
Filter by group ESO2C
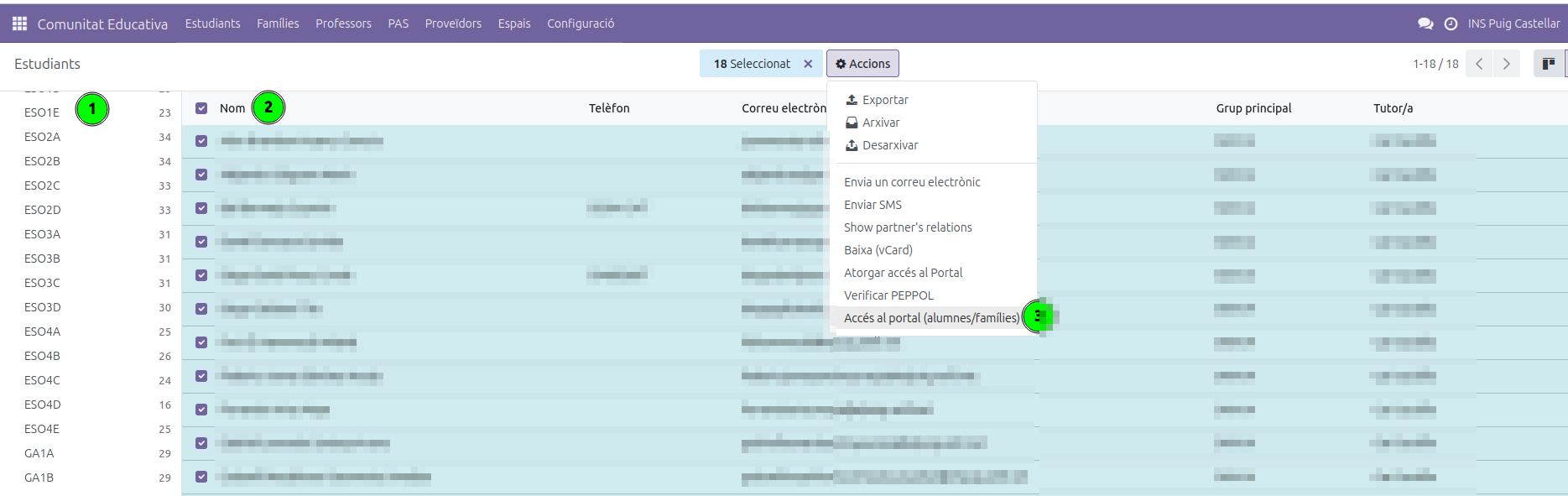point(42,185)
